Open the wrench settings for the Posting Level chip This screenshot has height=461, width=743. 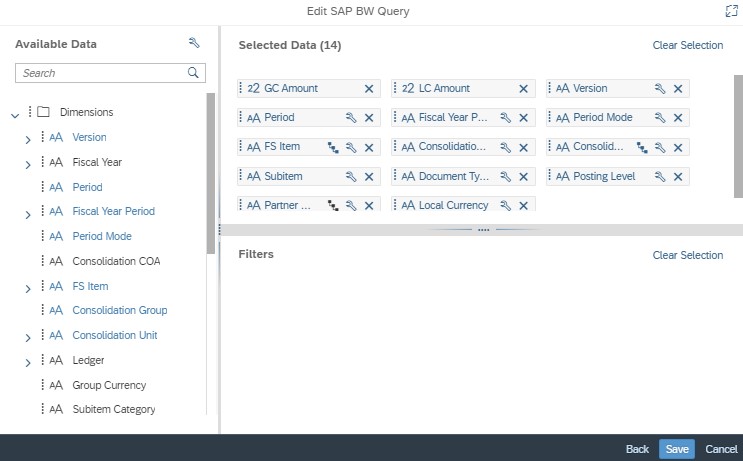pyautogui.click(x=660, y=177)
